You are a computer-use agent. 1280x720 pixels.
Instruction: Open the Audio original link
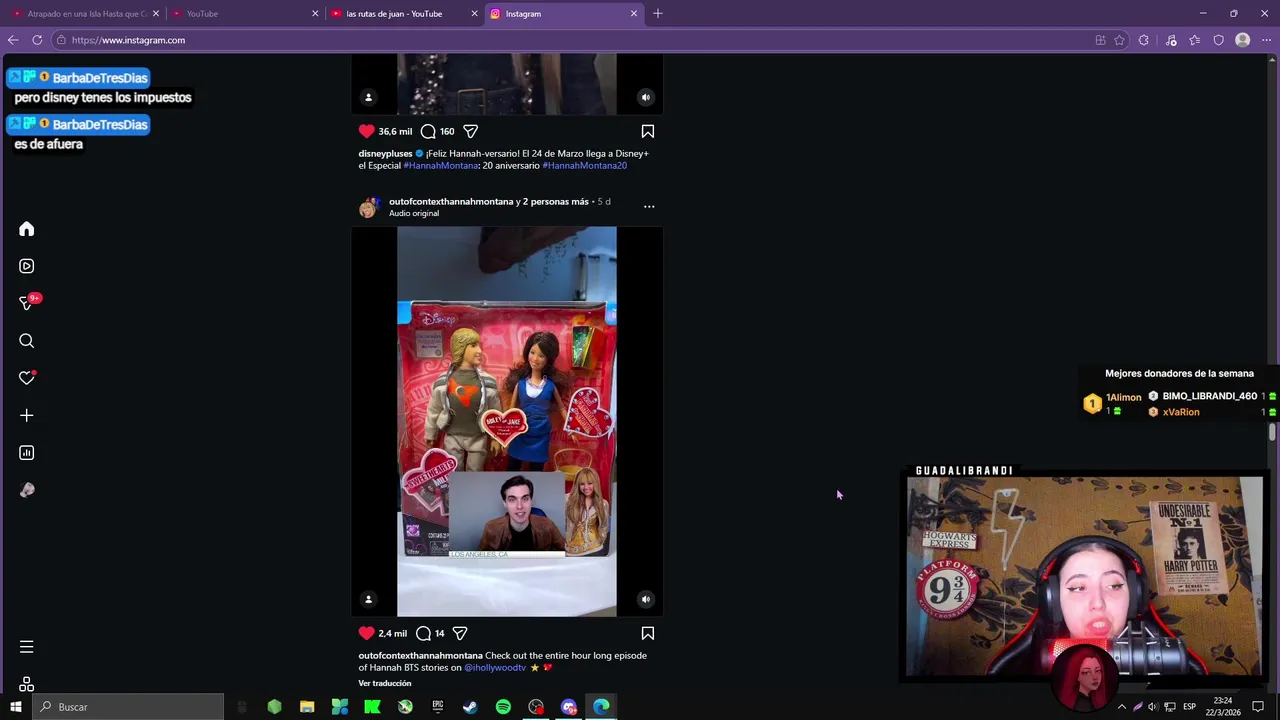click(x=414, y=213)
